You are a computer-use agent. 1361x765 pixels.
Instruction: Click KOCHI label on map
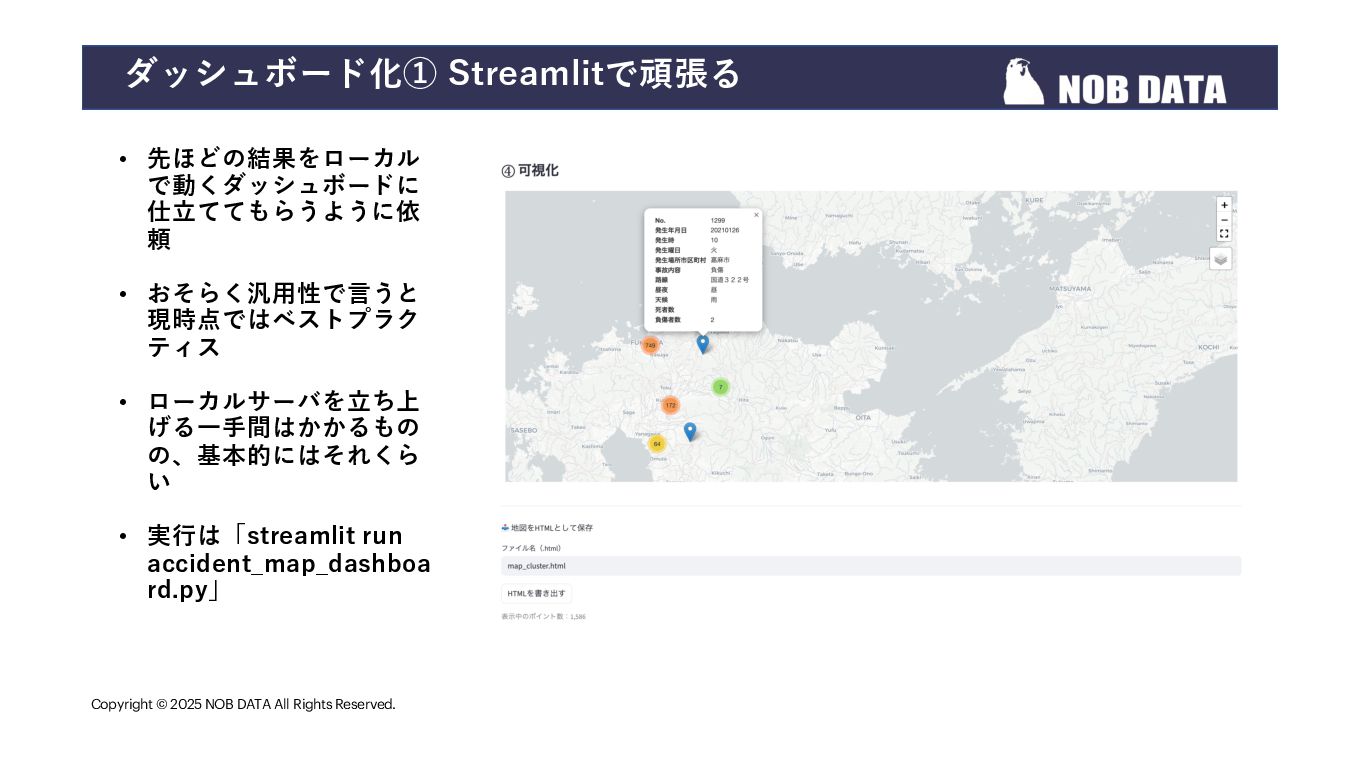pyautogui.click(x=1208, y=347)
